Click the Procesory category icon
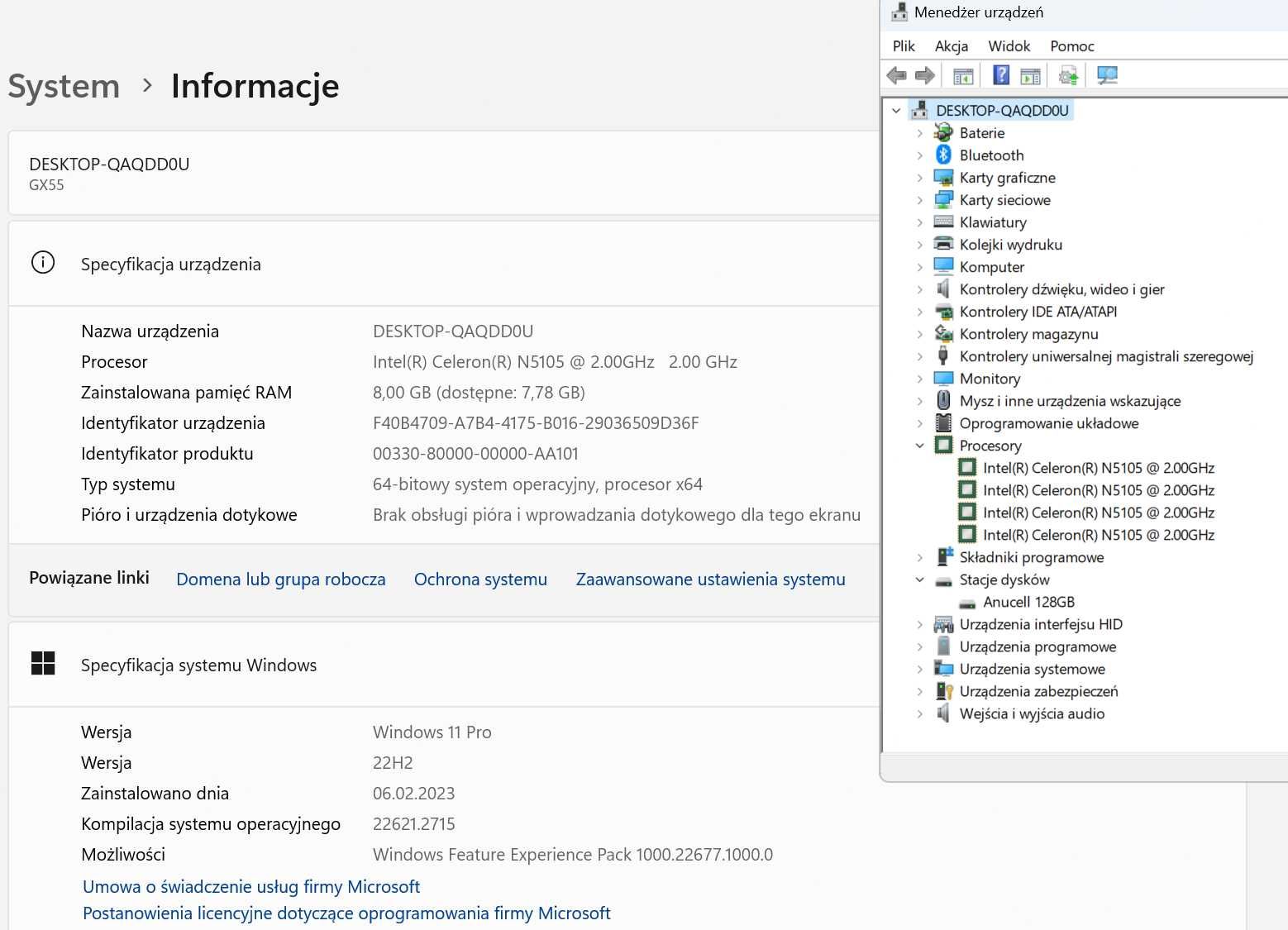Viewport: 1288px width, 930px height. pos(943,445)
